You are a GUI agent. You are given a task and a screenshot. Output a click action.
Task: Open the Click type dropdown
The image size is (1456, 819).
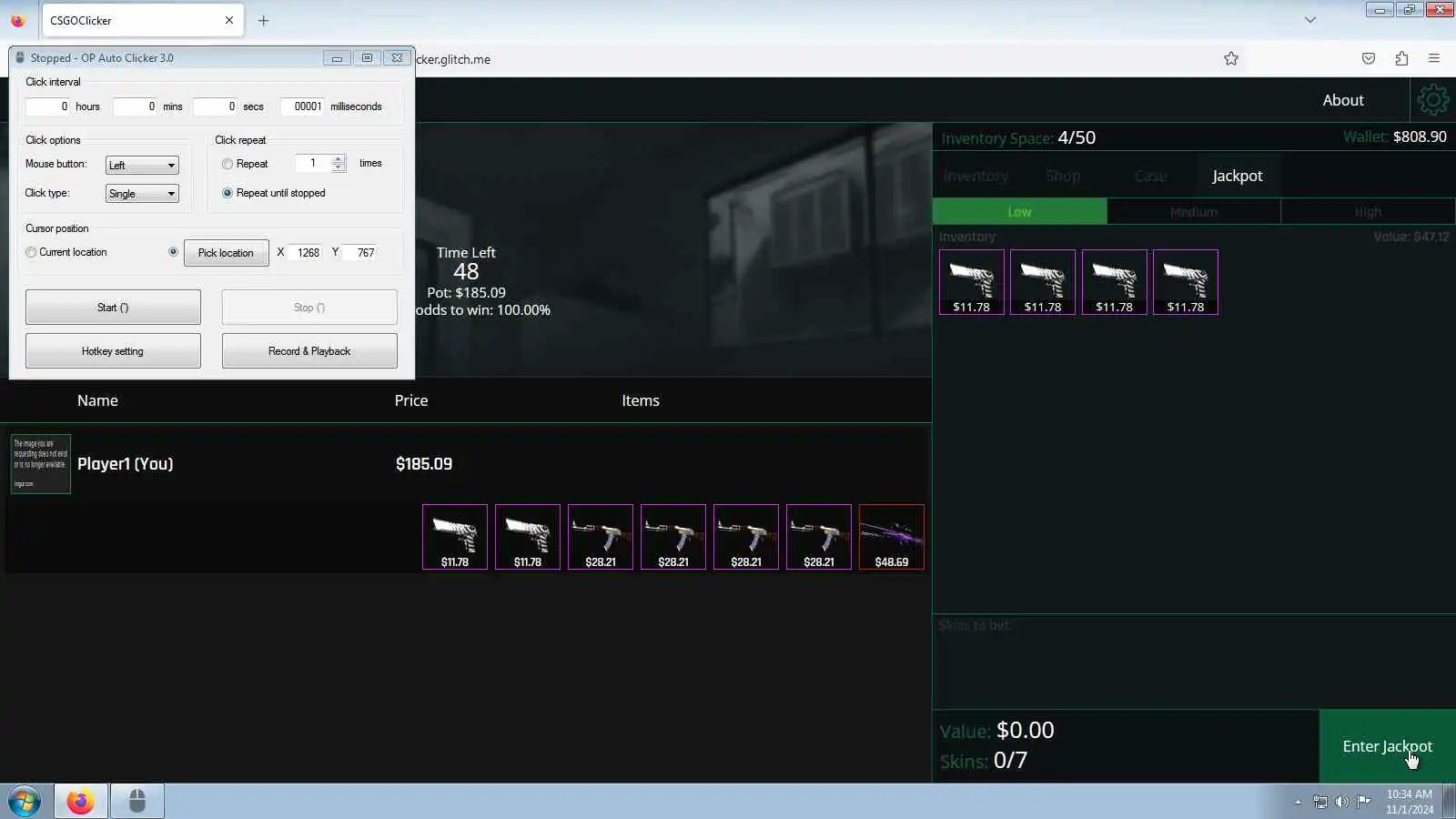tap(142, 194)
